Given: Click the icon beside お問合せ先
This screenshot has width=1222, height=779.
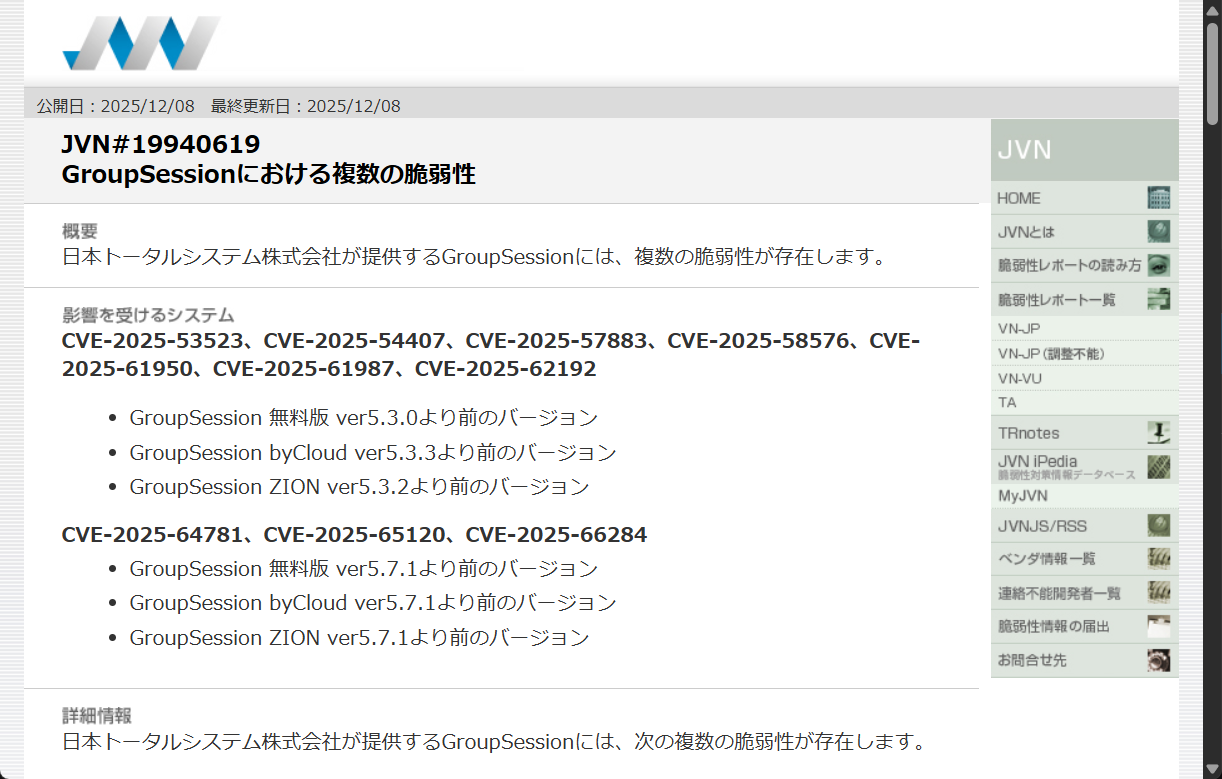Looking at the screenshot, I should 1158,660.
